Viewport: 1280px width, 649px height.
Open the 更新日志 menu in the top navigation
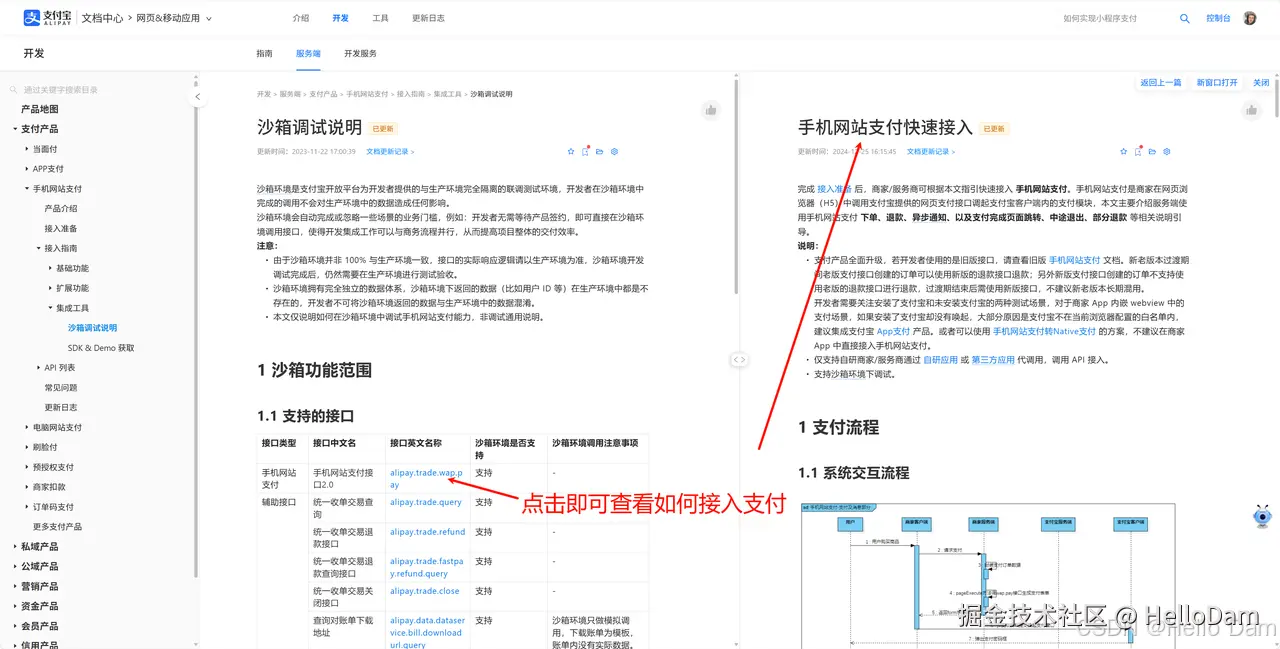428,17
